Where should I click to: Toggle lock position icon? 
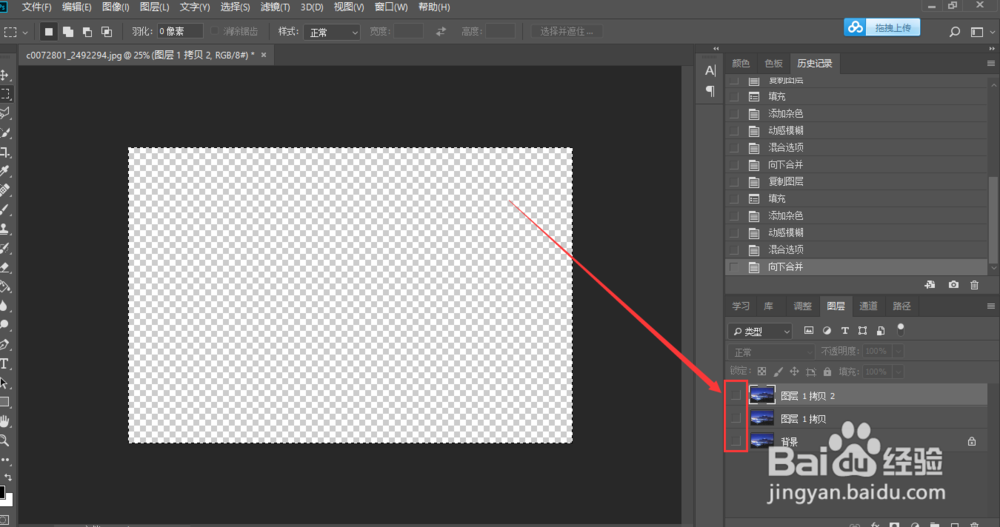(x=794, y=371)
